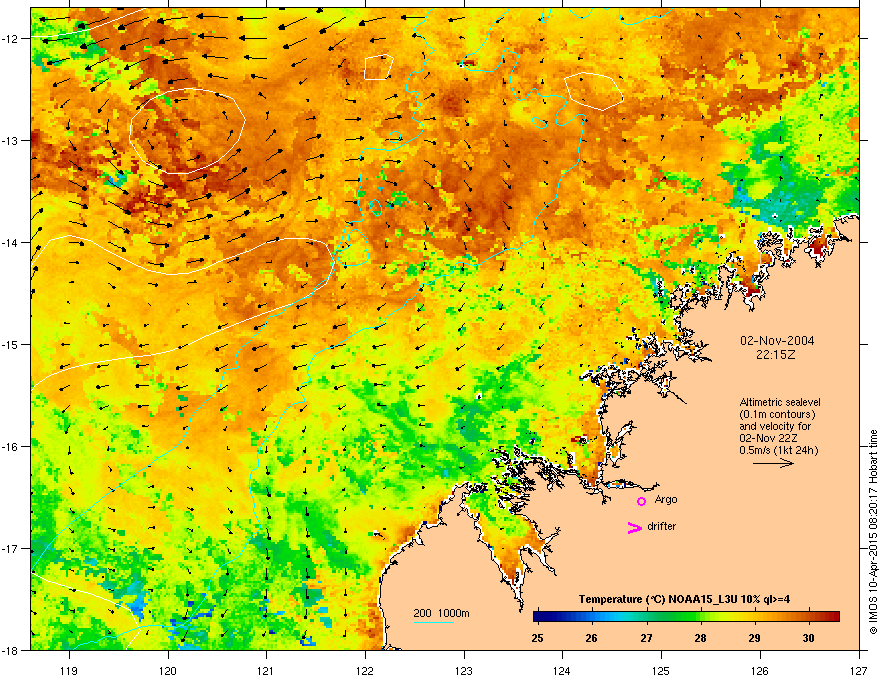The image size is (880, 680).
Task: Click the time label 22:15Z
Action: 776,355
